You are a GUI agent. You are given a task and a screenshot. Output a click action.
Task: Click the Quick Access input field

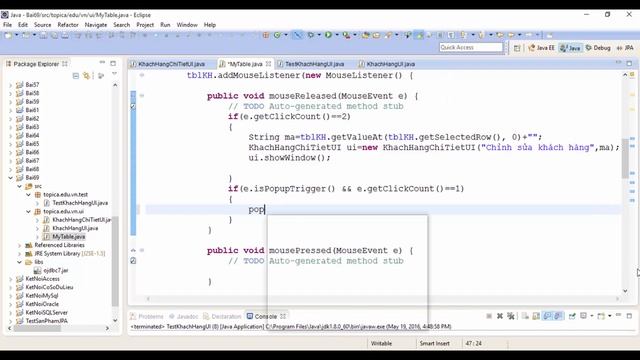tap(471, 47)
